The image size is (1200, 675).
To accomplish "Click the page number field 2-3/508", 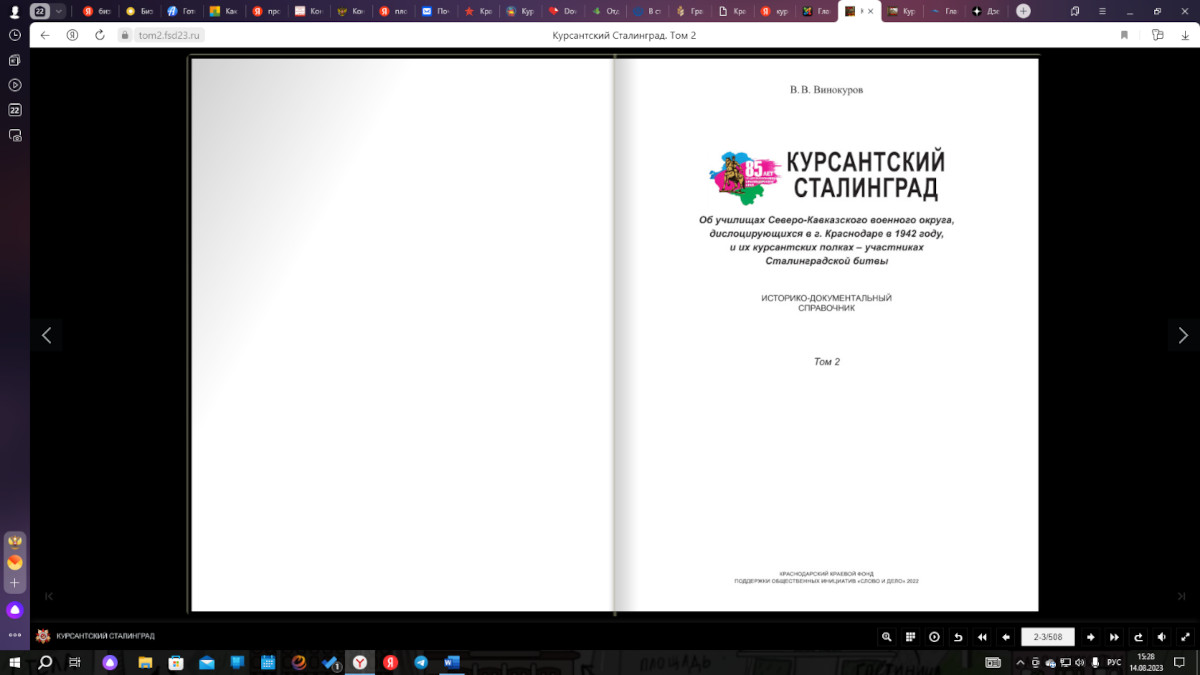I will [1048, 637].
